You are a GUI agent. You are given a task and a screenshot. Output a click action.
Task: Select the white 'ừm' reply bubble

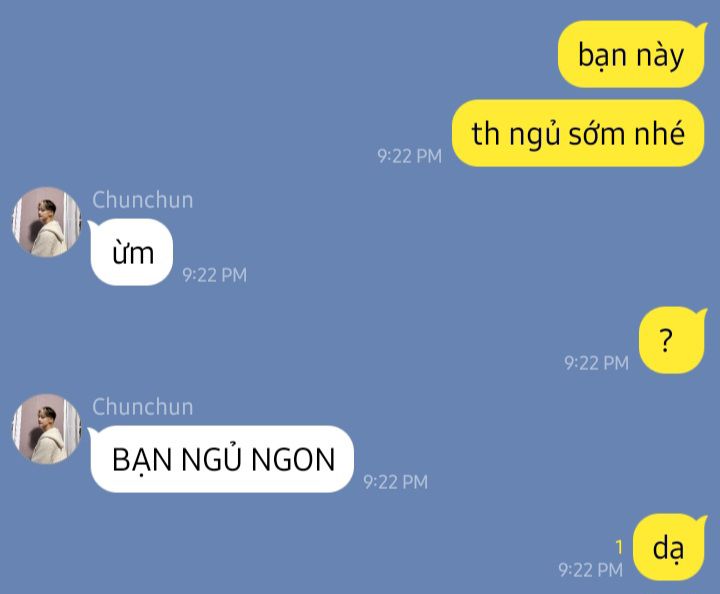(131, 252)
